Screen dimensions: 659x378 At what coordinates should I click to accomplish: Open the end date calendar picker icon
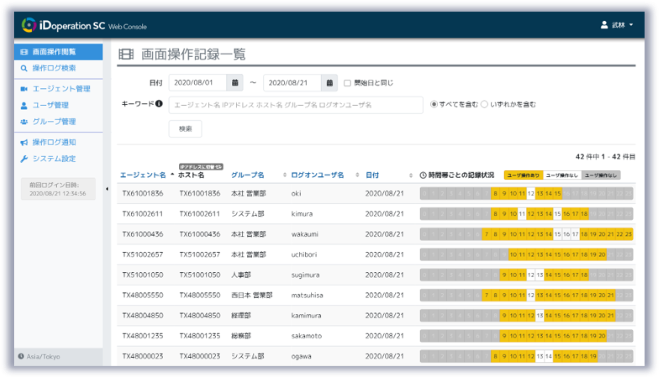click(x=330, y=83)
